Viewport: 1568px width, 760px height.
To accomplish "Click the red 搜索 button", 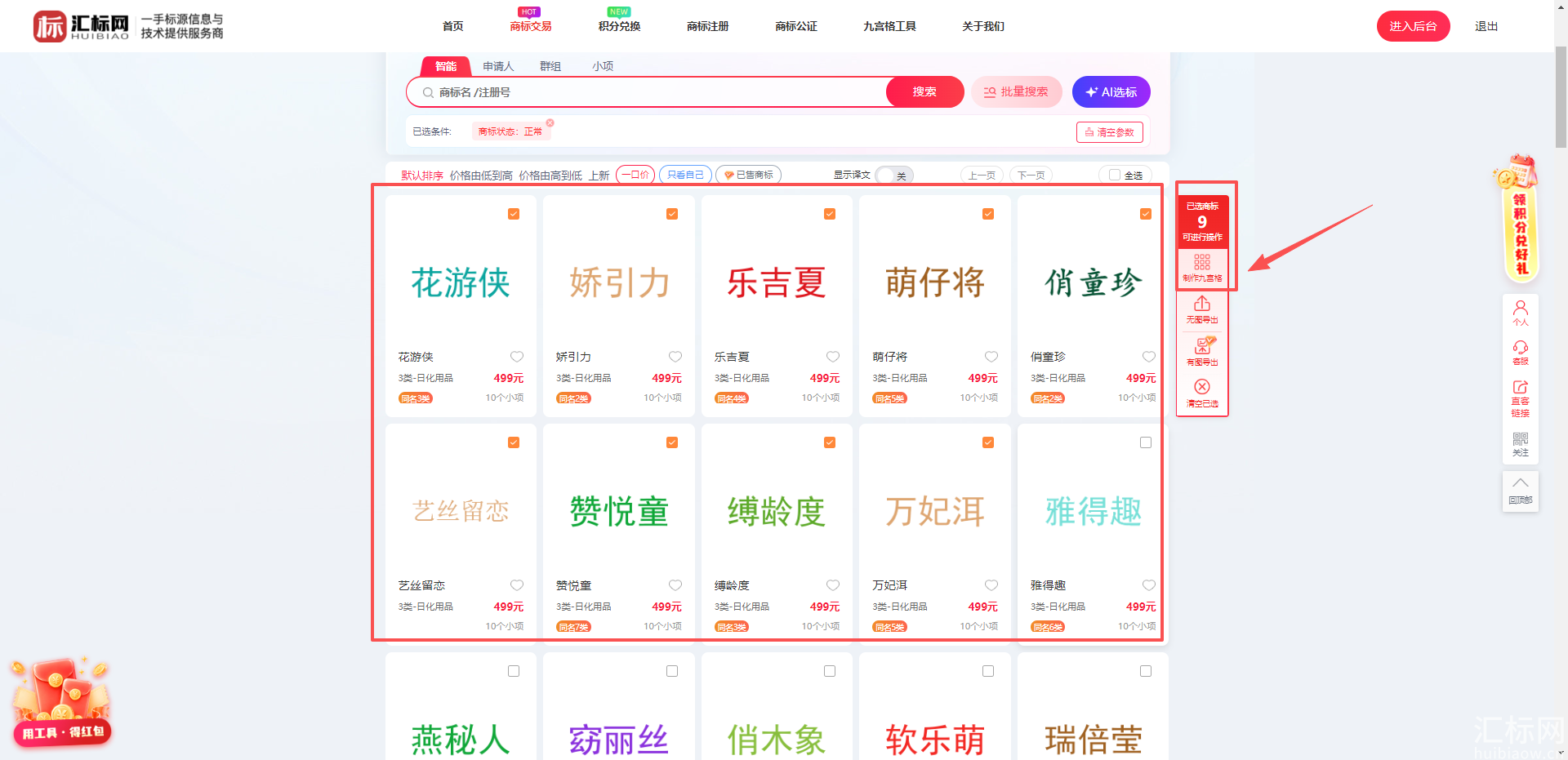I will pyautogui.click(x=924, y=92).
